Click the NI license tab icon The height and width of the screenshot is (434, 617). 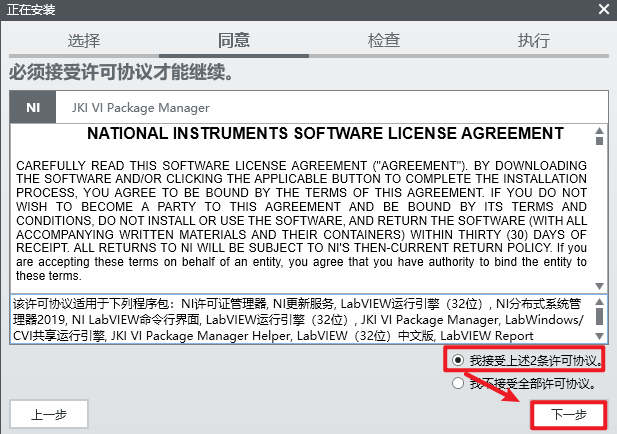33,107
